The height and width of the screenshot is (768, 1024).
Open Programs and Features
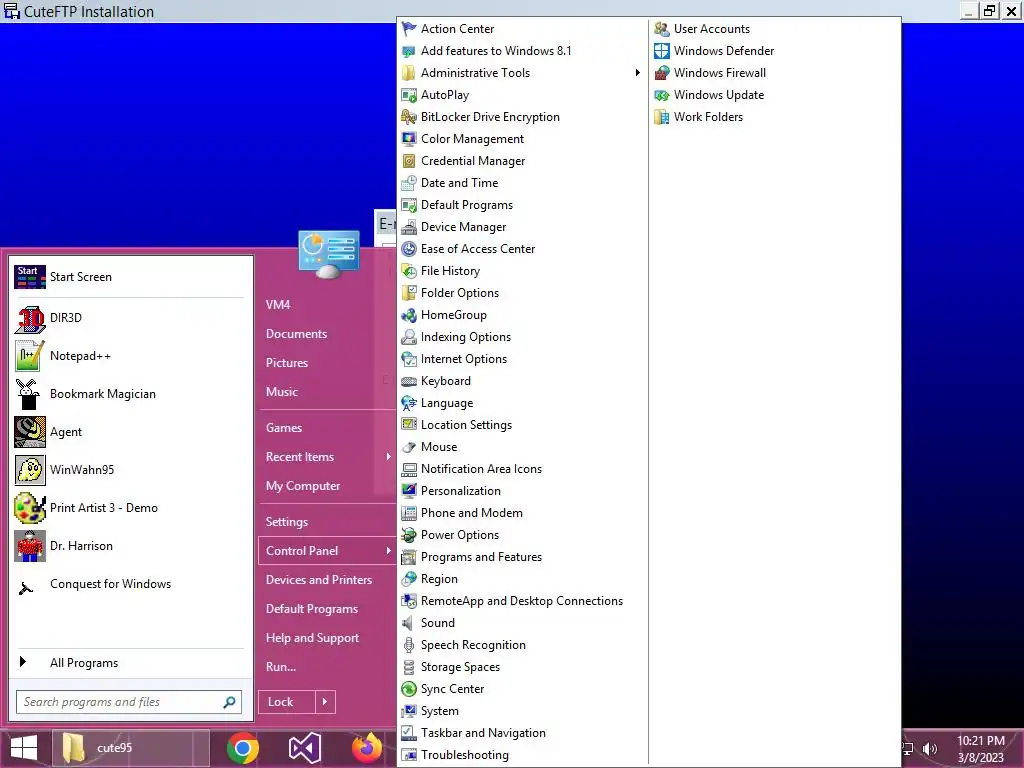click(x=522, y=557)
